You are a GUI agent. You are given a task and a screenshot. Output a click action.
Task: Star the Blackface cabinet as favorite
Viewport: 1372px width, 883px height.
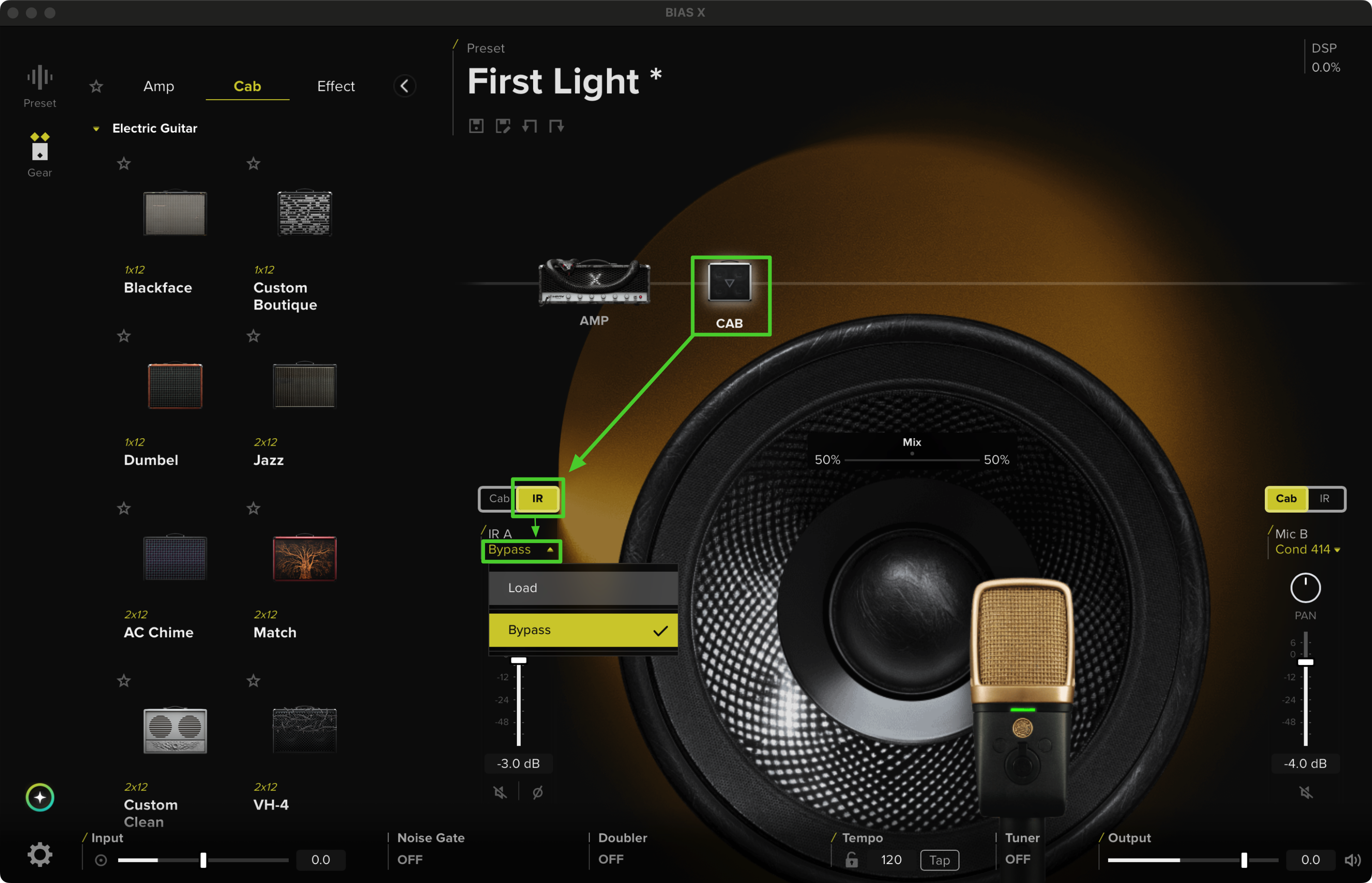123,163
